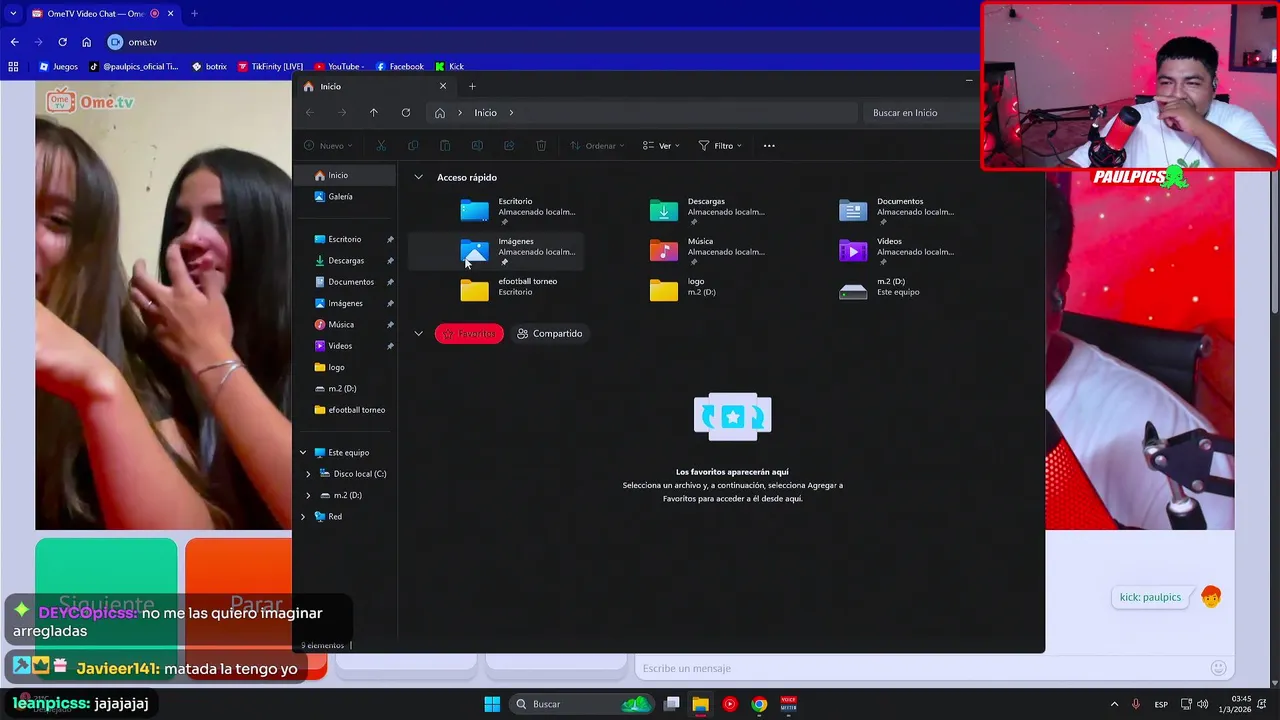Click the browser home button
This screenshot has height=720, width=1280.
click(x=87, y=42)
